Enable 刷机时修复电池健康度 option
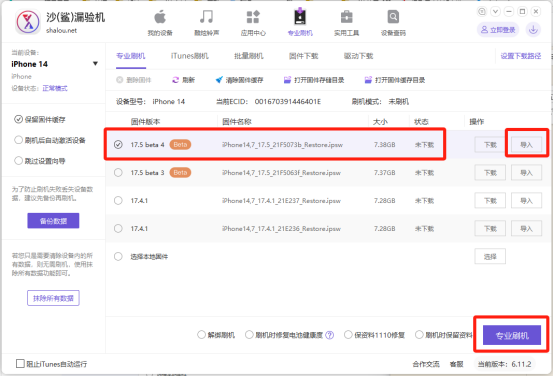Image resolution: width=553 pixels, height=377 pixels. (x=249, y=335)
